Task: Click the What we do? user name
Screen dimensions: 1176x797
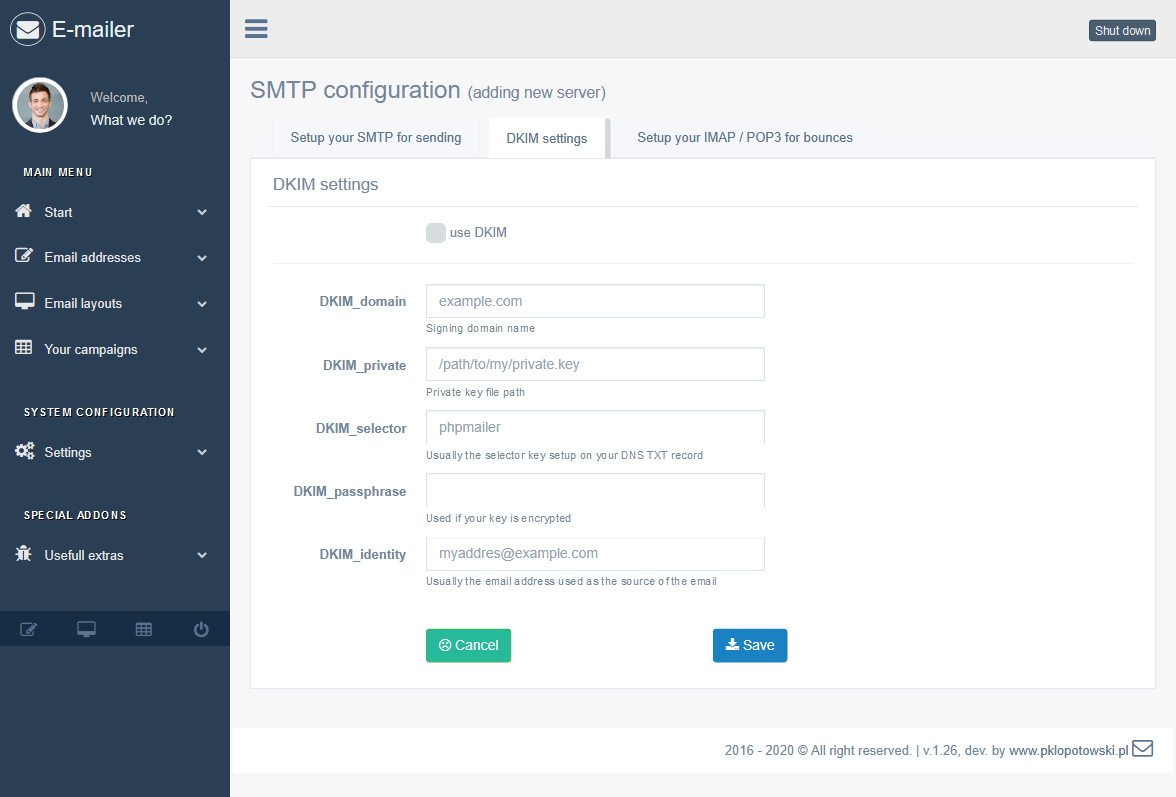Action: pos(131,120)
